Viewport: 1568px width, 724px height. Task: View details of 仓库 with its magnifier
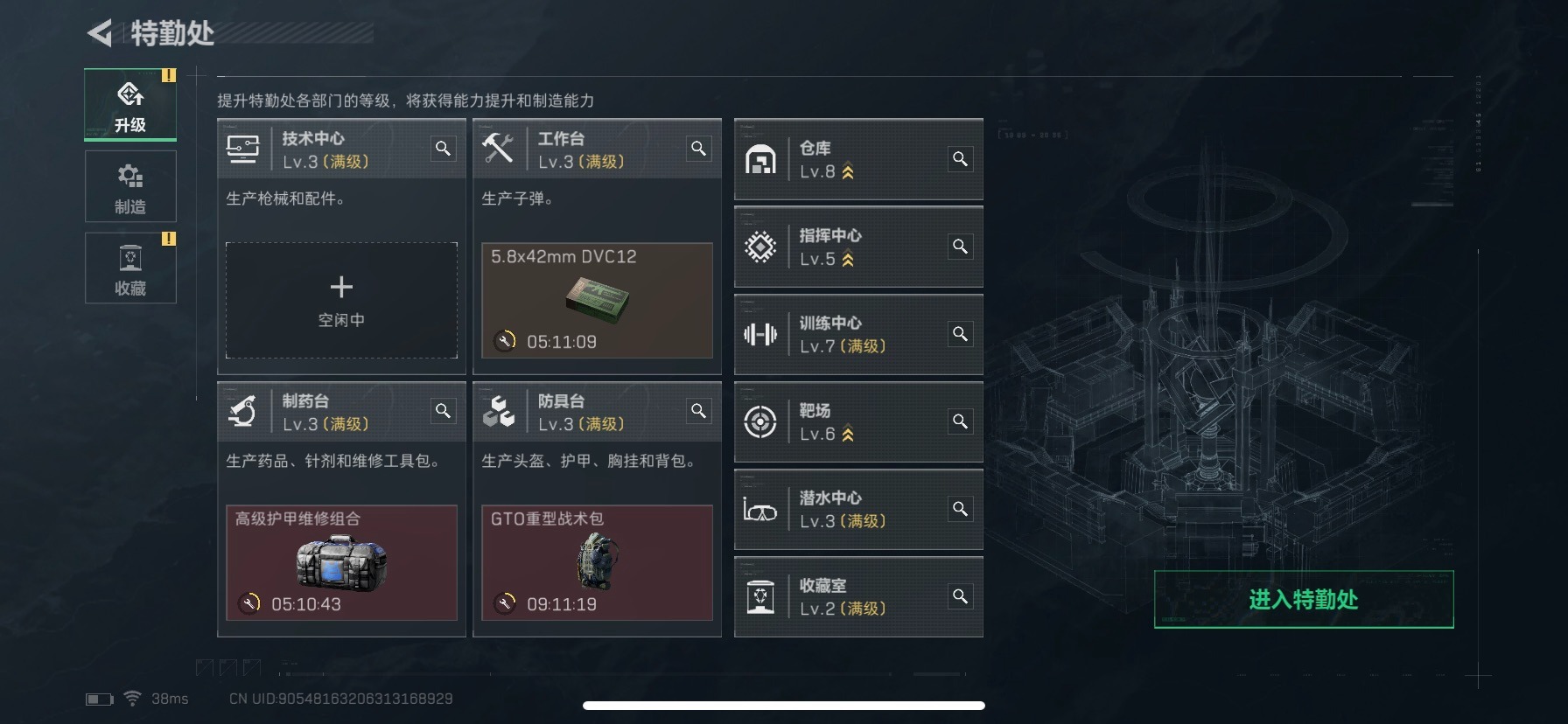(x=960, y=159)
